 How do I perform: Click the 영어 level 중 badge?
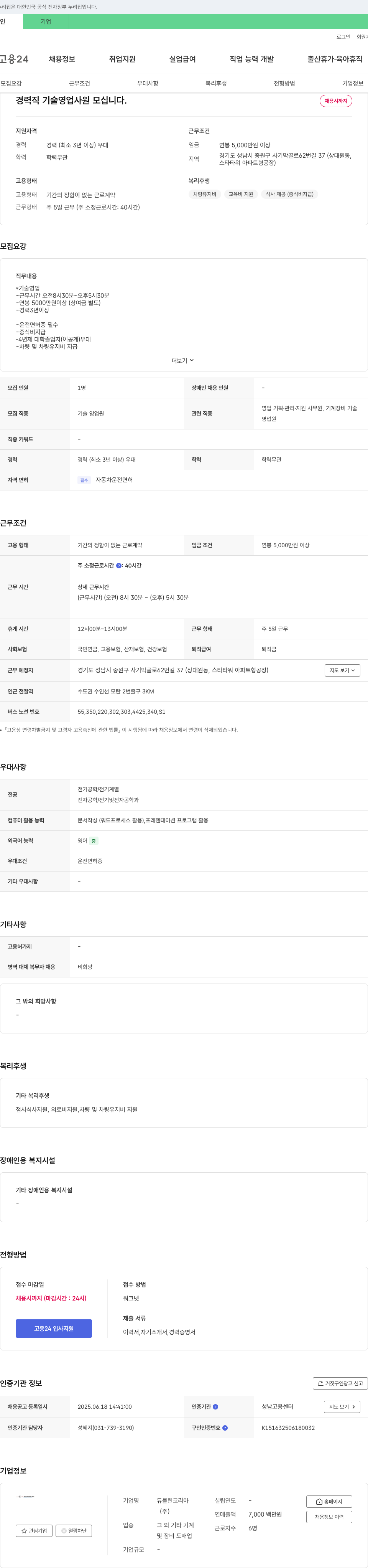tap(94, 841)
